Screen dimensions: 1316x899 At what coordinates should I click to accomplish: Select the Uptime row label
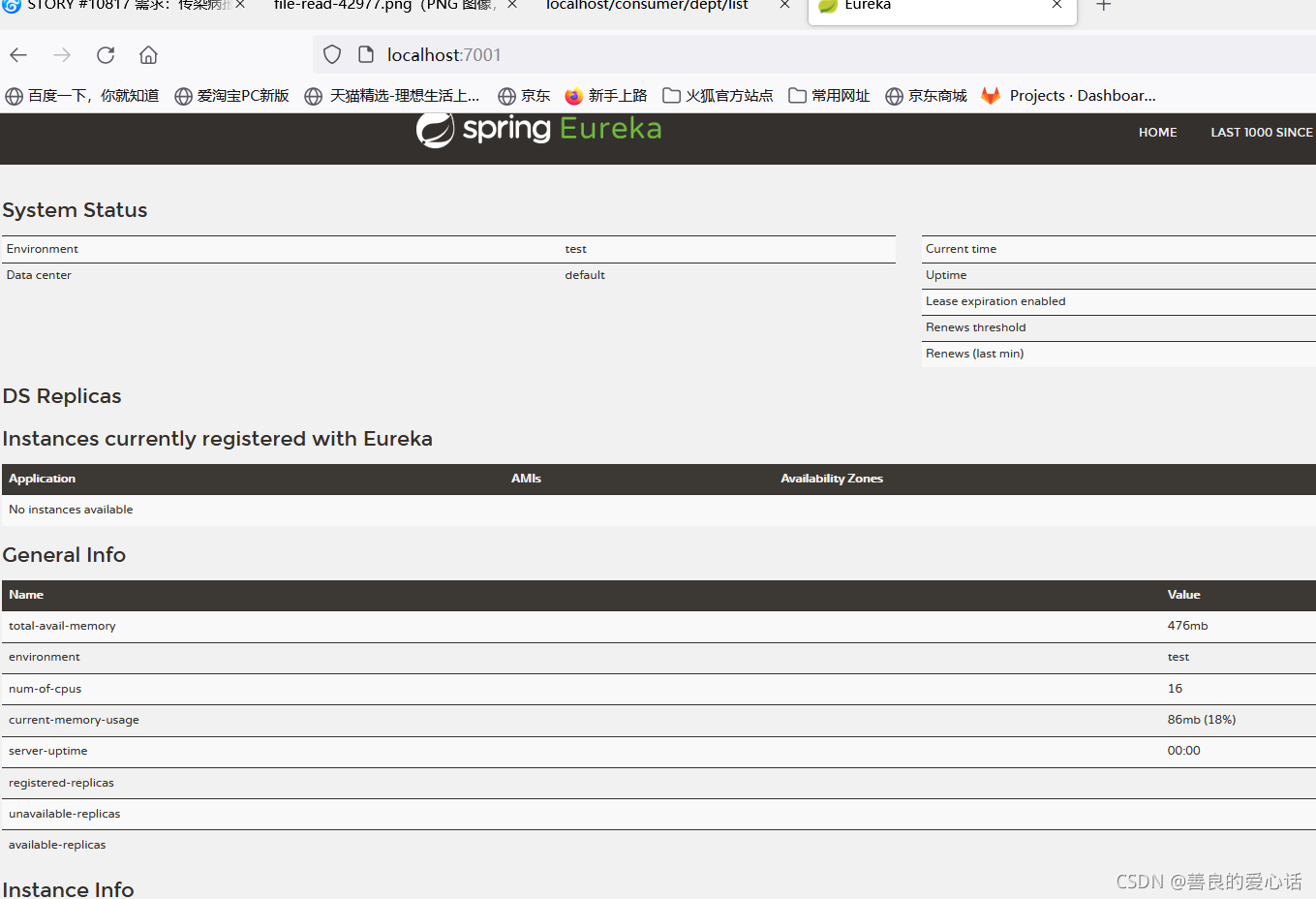coord(946,275)
